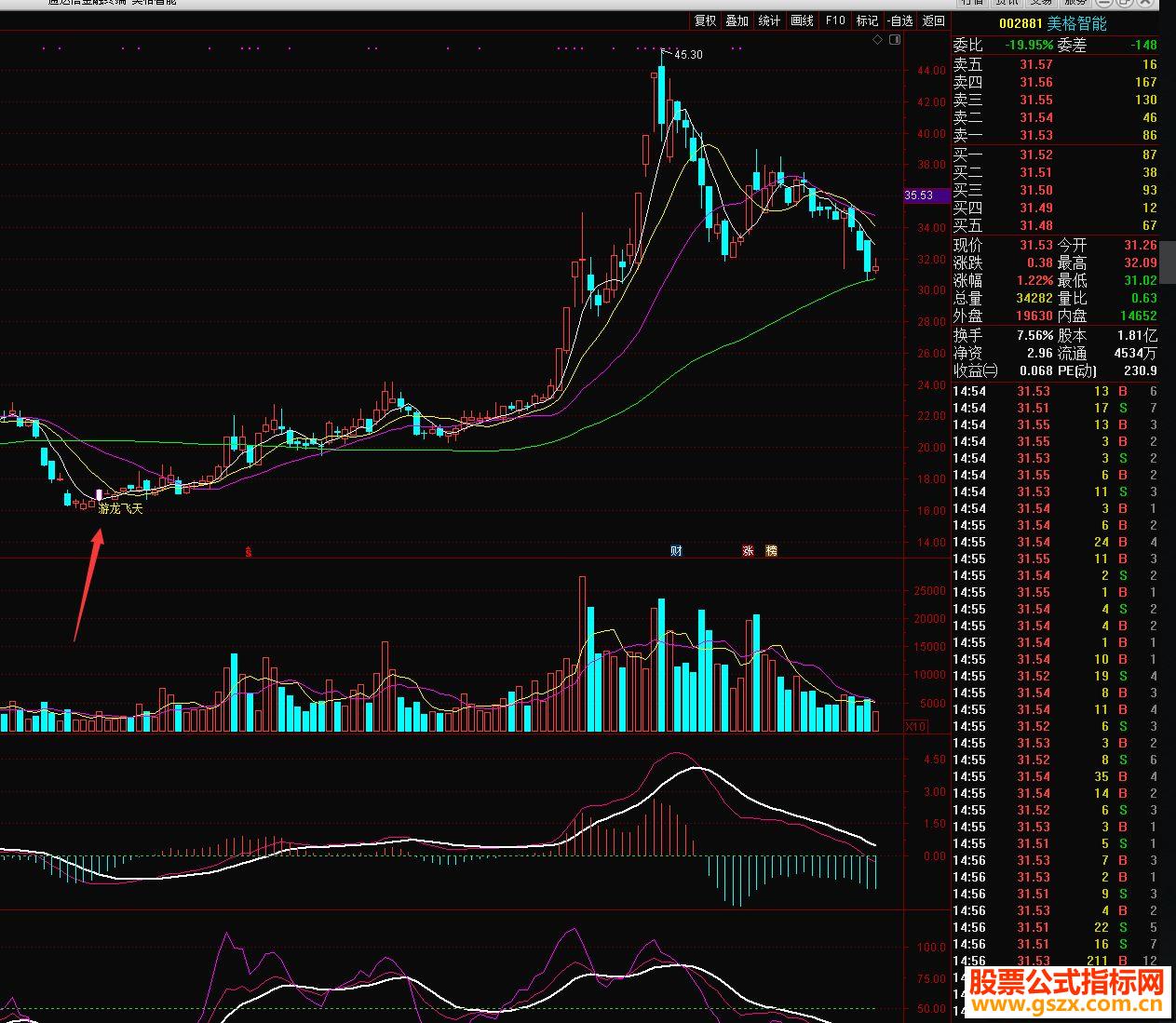Select tick row with 24 lots
1176x1023 pixels.
click(1054, 542)
